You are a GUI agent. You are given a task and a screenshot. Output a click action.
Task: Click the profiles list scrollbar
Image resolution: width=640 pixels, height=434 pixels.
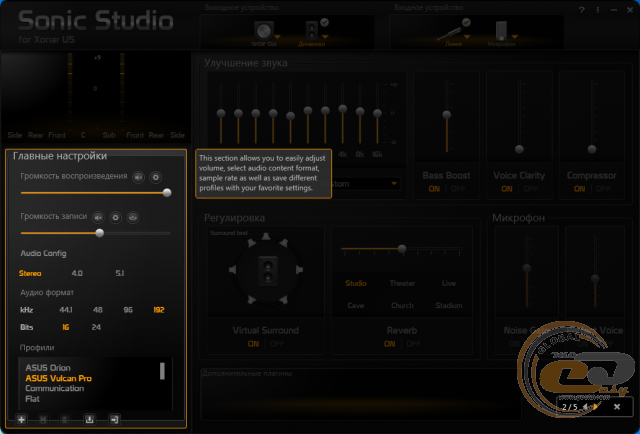point(162,371)
